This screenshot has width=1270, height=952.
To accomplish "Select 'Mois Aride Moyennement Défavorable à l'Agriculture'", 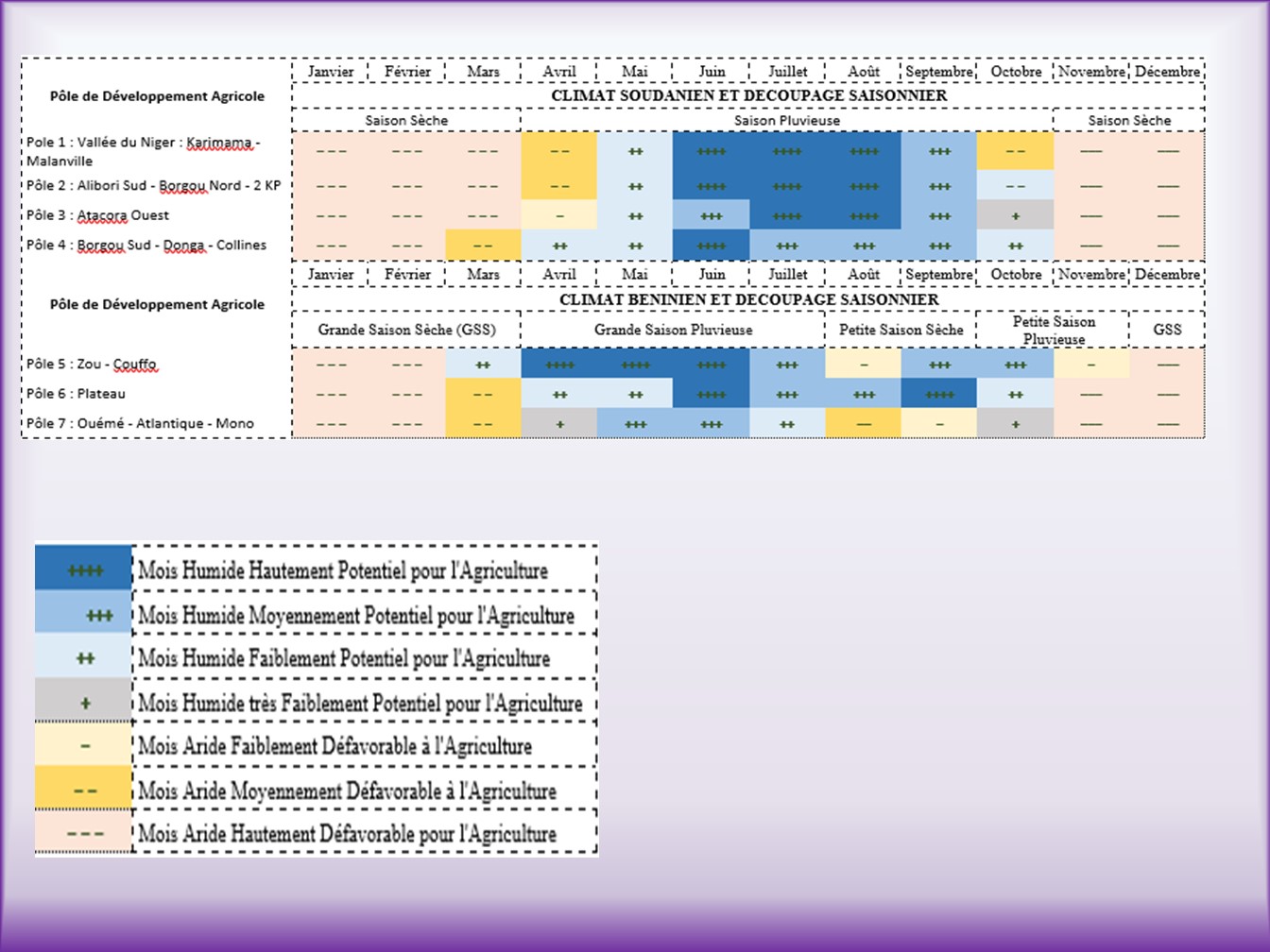I will [x=347, y=790].
